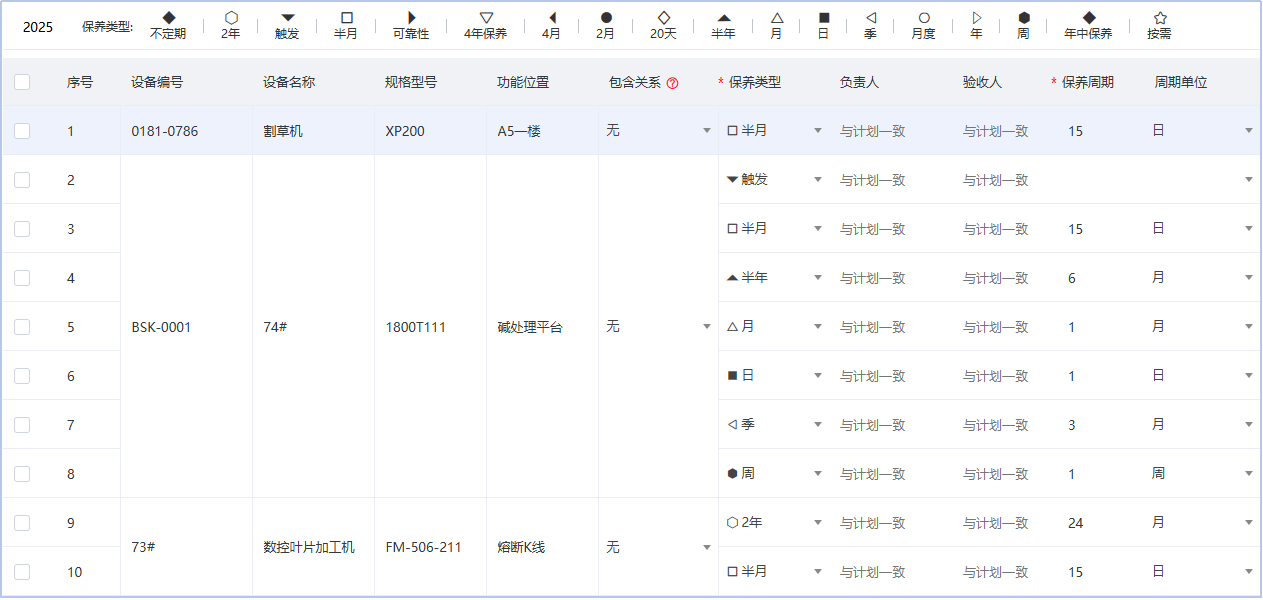The image size is (1263, 600).
Task: Expand the 包含关系 dropdown for BSK-0001
Action: (x=707, y=326)
